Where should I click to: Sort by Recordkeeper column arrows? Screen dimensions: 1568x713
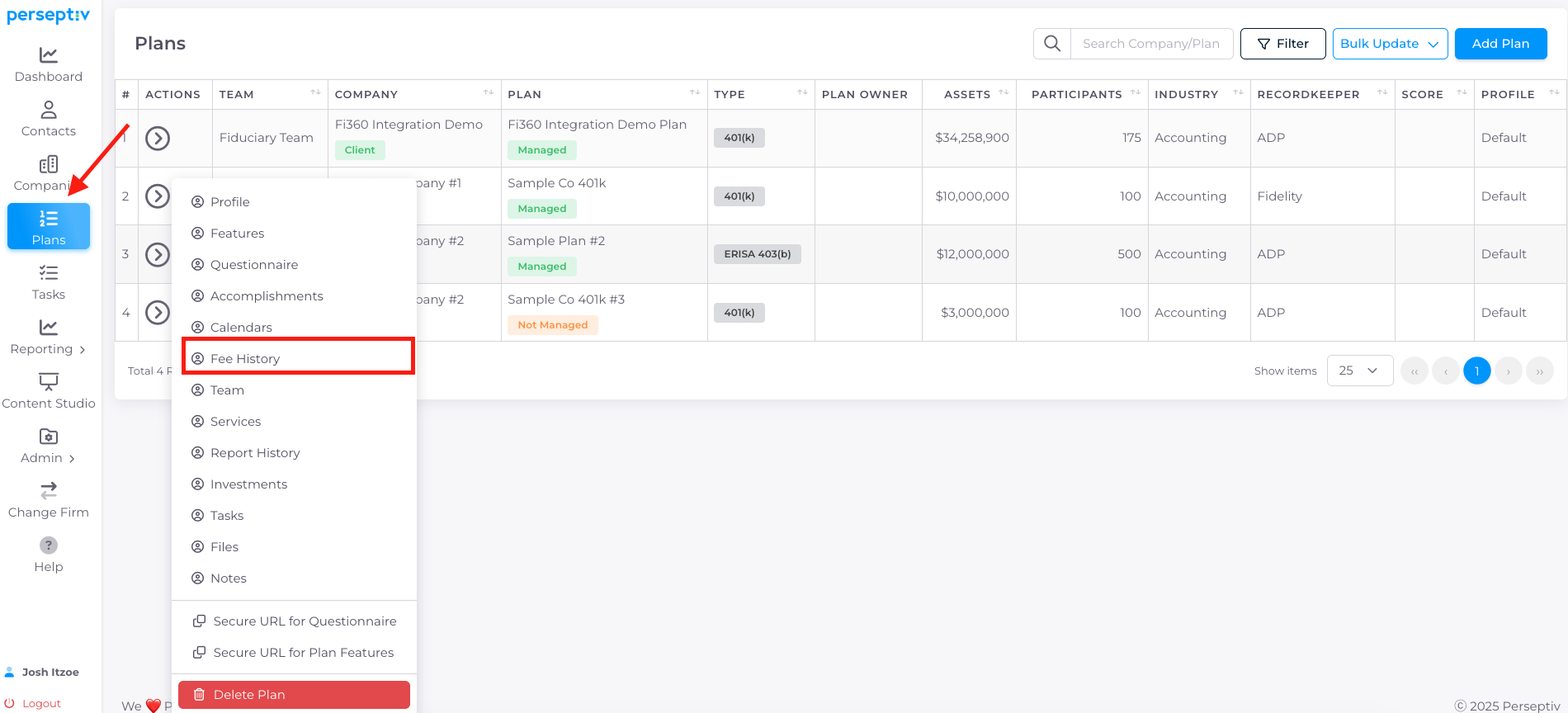point(1382,93)
